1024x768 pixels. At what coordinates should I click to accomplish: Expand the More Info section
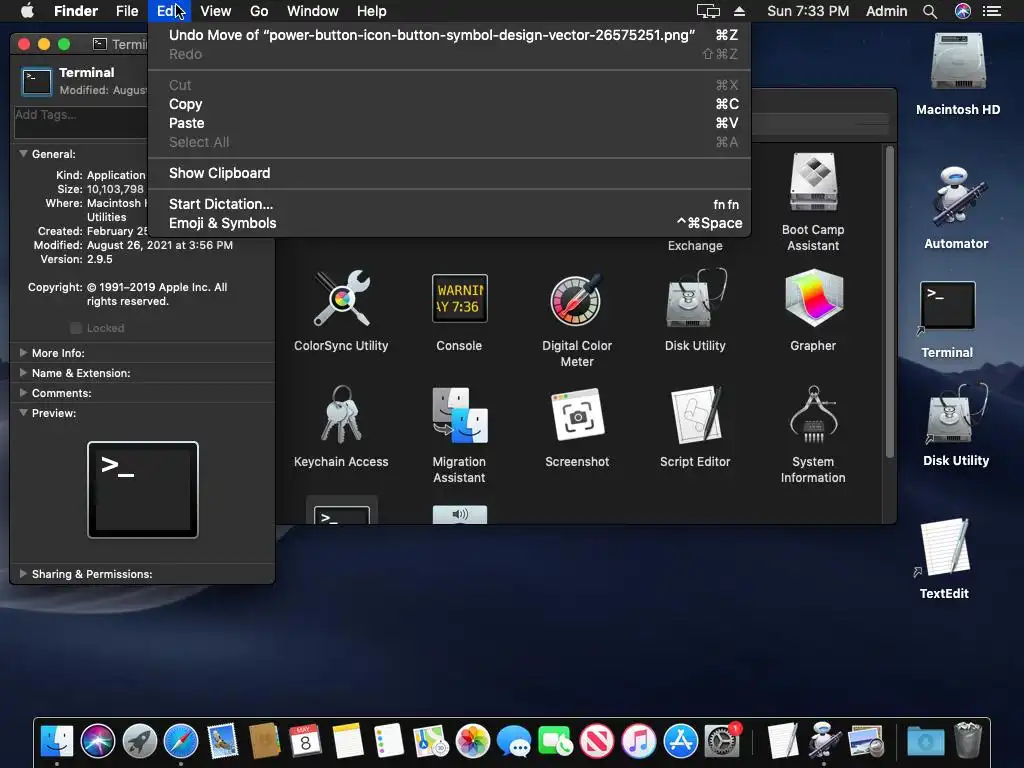click(x=24, y=353)
